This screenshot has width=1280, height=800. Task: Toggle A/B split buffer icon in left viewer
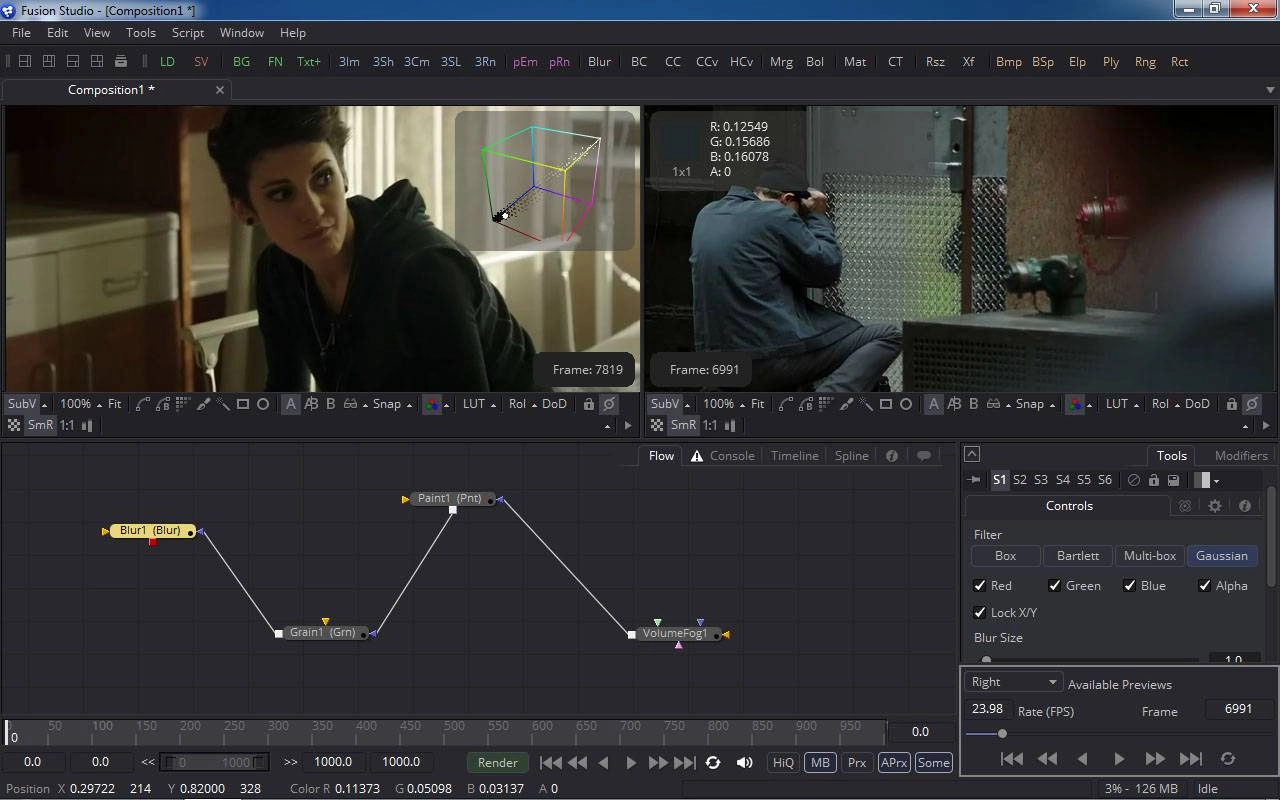point(311,404)
